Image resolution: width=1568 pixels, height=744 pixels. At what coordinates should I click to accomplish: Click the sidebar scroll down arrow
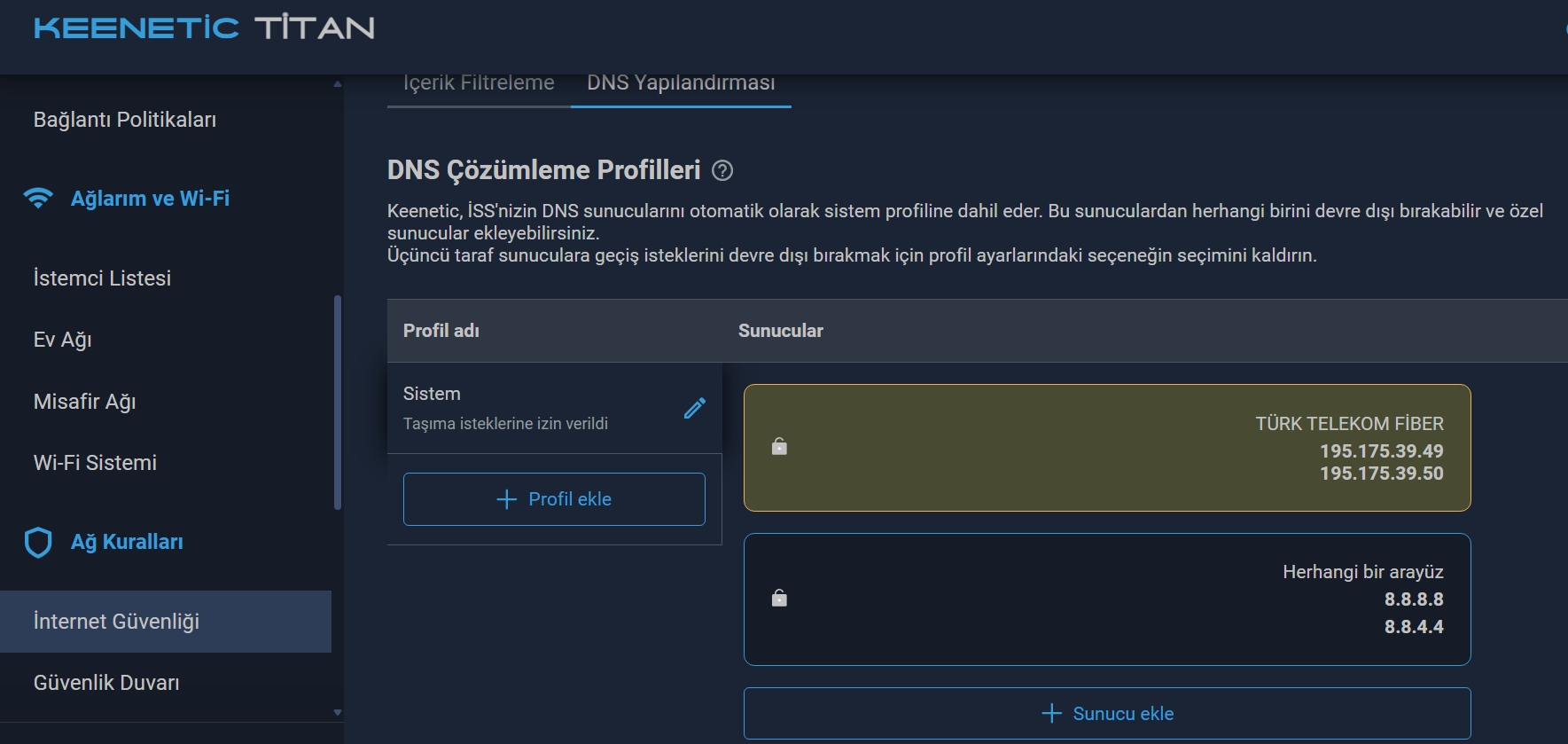[x=337, y=712]
